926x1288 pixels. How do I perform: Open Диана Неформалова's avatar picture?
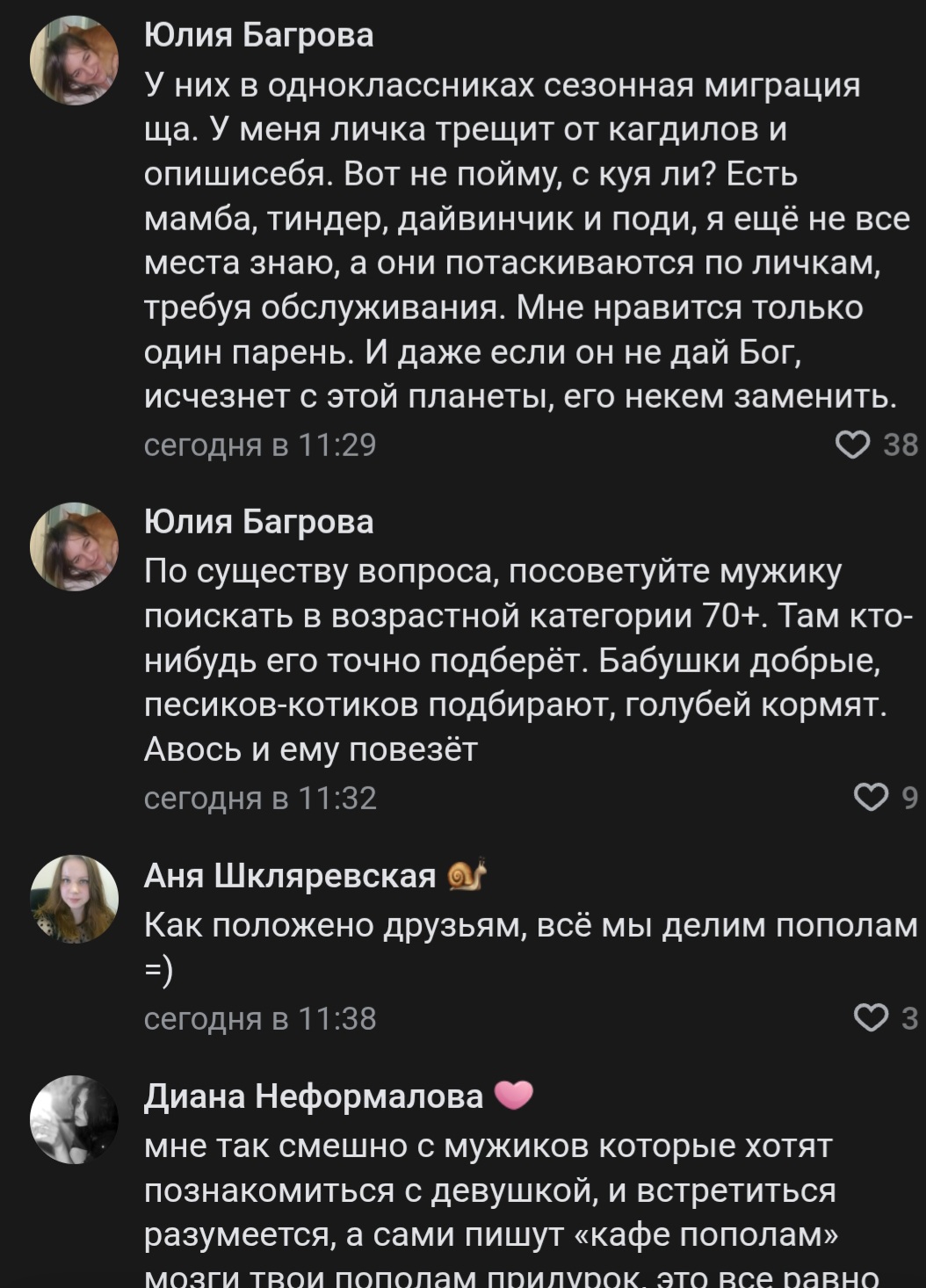[x=75, y=1119]
